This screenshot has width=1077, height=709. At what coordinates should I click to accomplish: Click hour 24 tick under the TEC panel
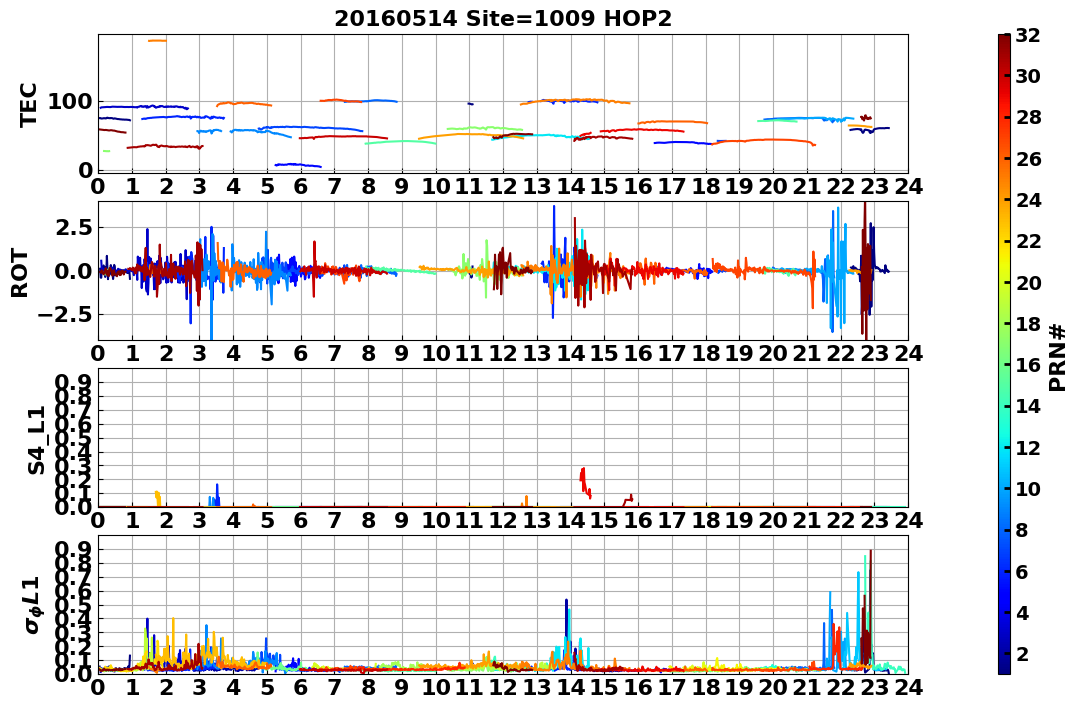tap(908, 186)
